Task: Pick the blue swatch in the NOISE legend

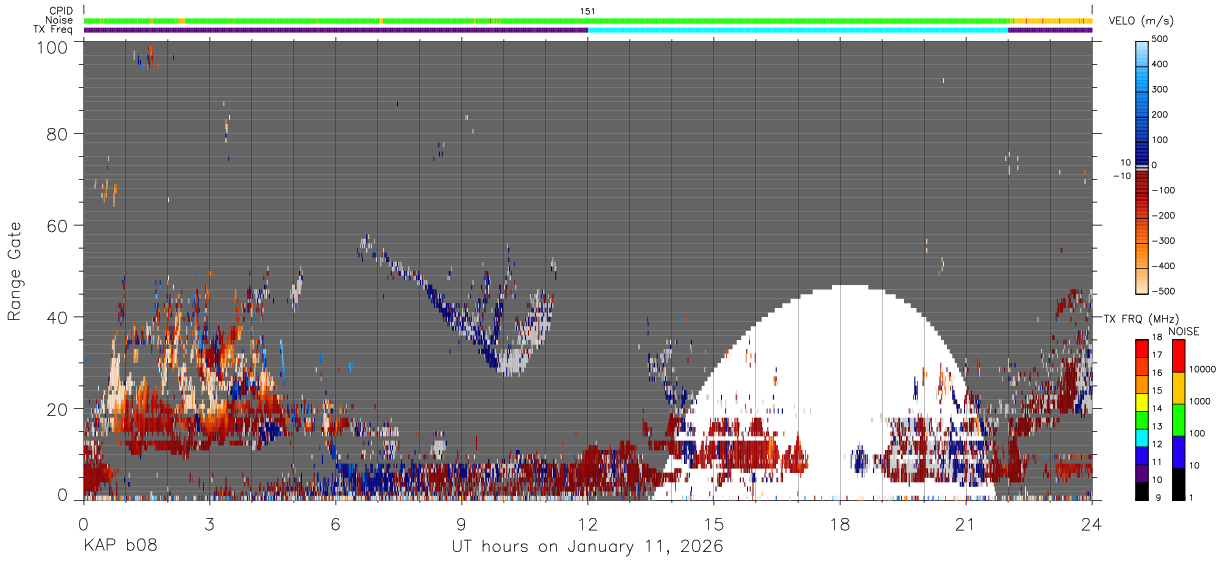Action: point(1177,452)
